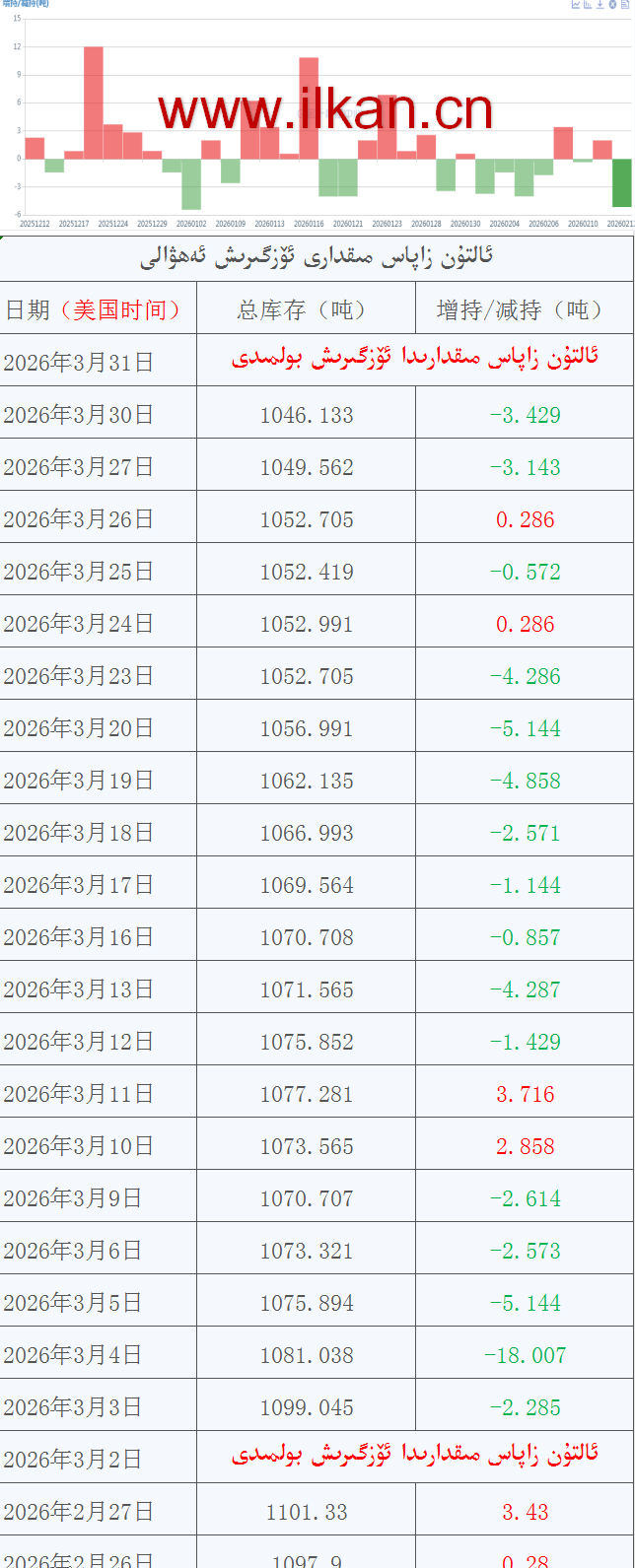Switch chart to line view icon
Image resolution: width=635 pixels, height=1568 pixels.
576,4
